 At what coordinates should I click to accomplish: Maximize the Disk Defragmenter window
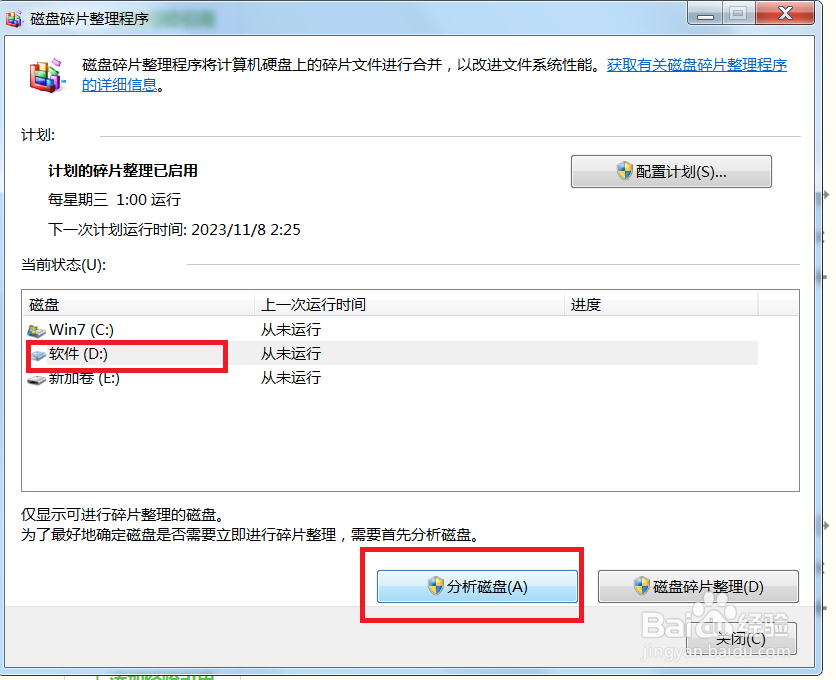click(x=738, y=14)
